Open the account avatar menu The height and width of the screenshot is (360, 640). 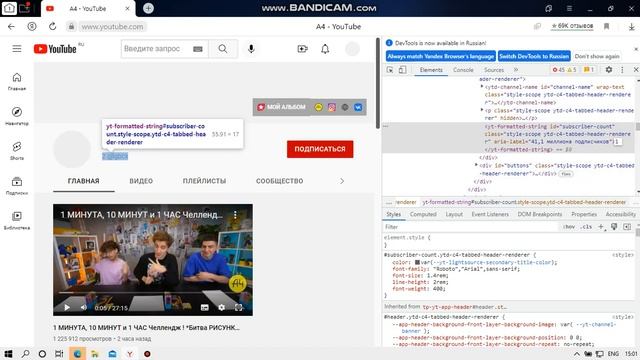pyautogui.click(x=352, y=49)
